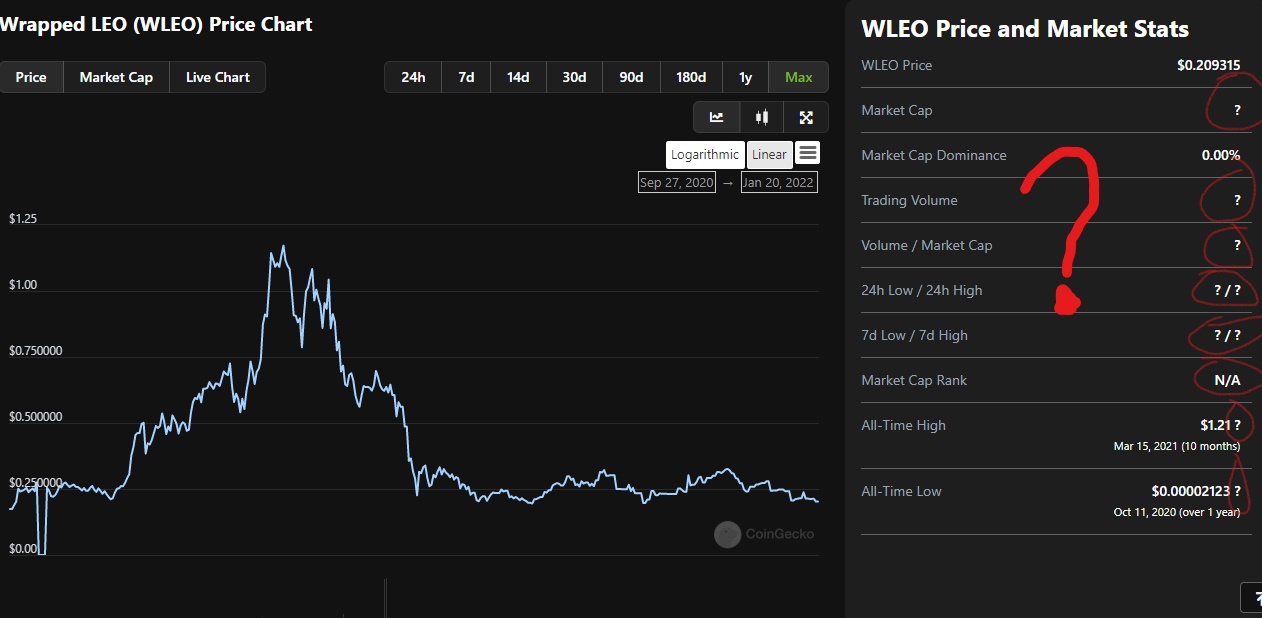The height and width of the screenshot is (618, 1262).
Task: Edit the Jan 20, 2022 end date field
Action: point(779,182)
